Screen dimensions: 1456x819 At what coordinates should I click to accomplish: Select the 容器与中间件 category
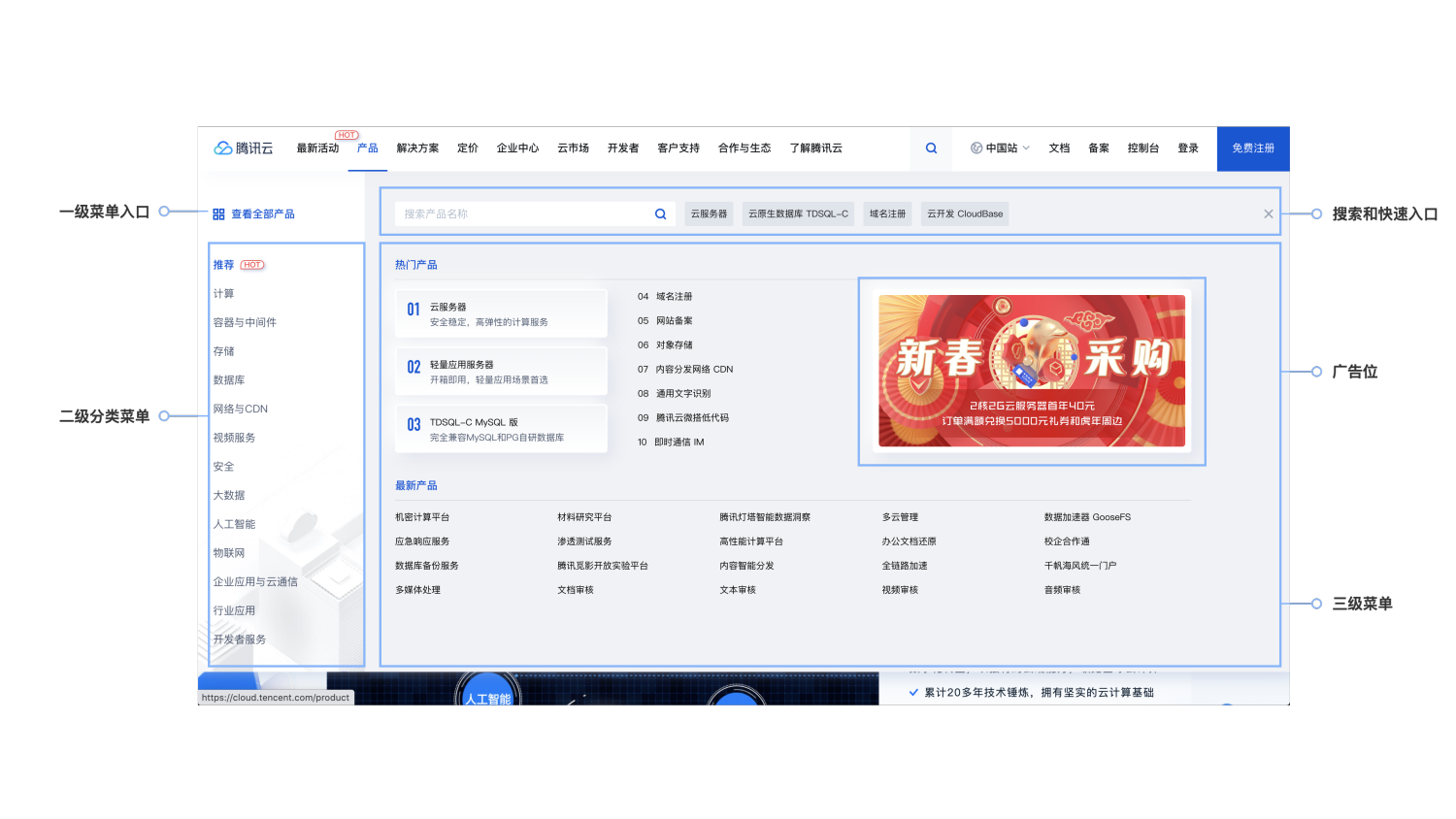click(x=245, y=322)
